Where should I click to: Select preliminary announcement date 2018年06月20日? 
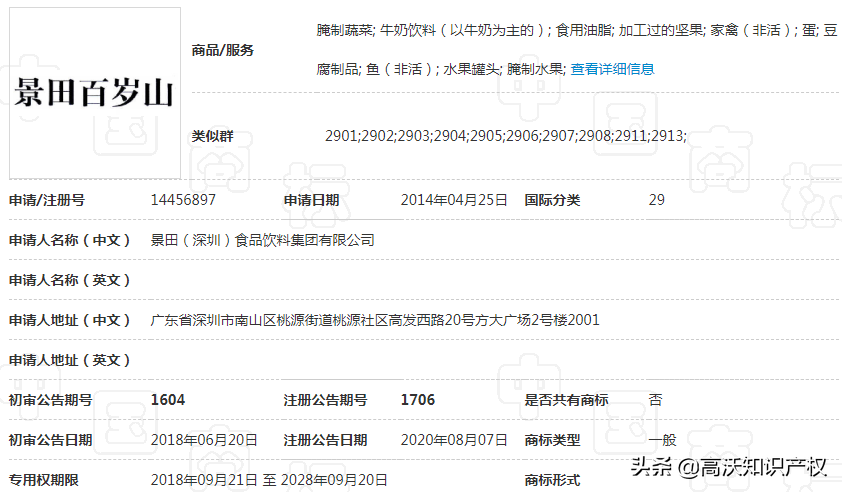click(x=204, y=440)
